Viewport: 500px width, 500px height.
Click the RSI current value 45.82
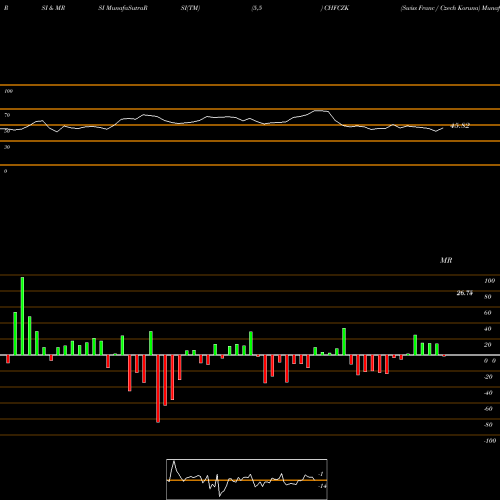coord(460,126)
